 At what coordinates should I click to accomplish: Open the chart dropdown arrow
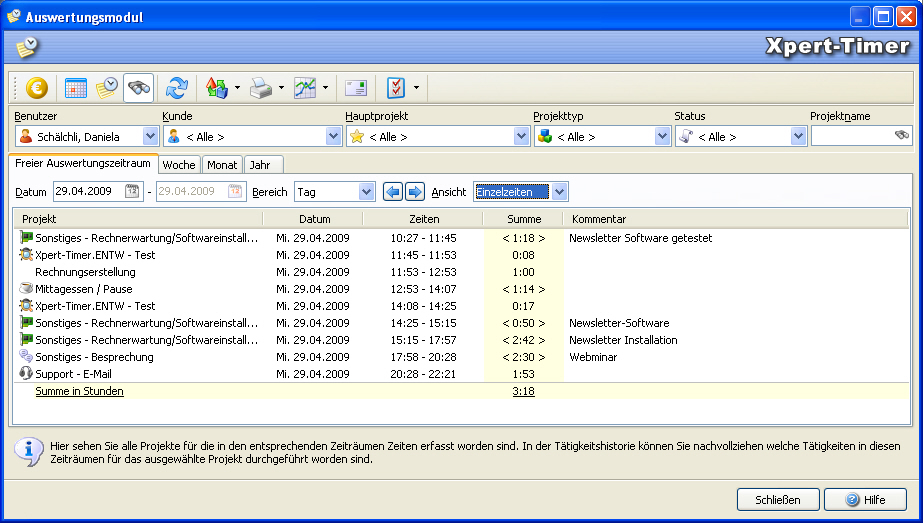click(326, 88)
